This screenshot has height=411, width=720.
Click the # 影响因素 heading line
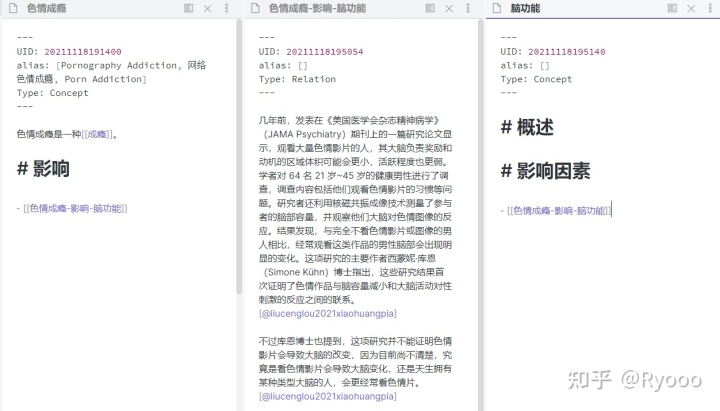click(x=546, y=171)
